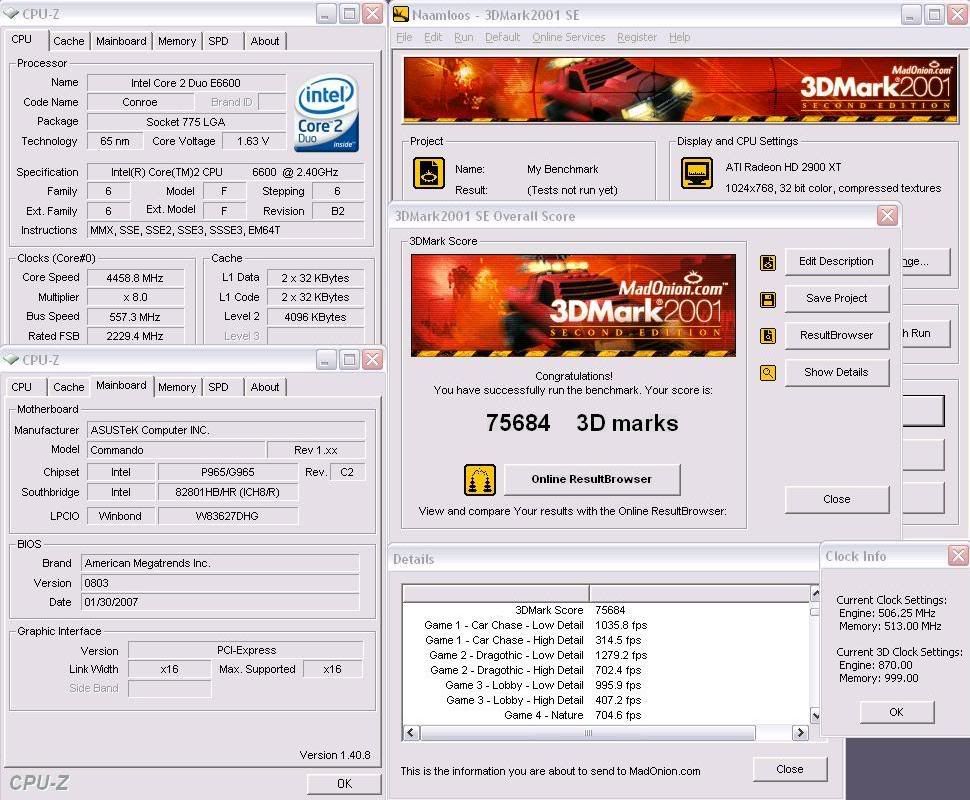Image resolution: width=970 pixels, height=800 pixels.
Task: Open the Memory tab in lower CPU-Z
Action: (177, 387)
